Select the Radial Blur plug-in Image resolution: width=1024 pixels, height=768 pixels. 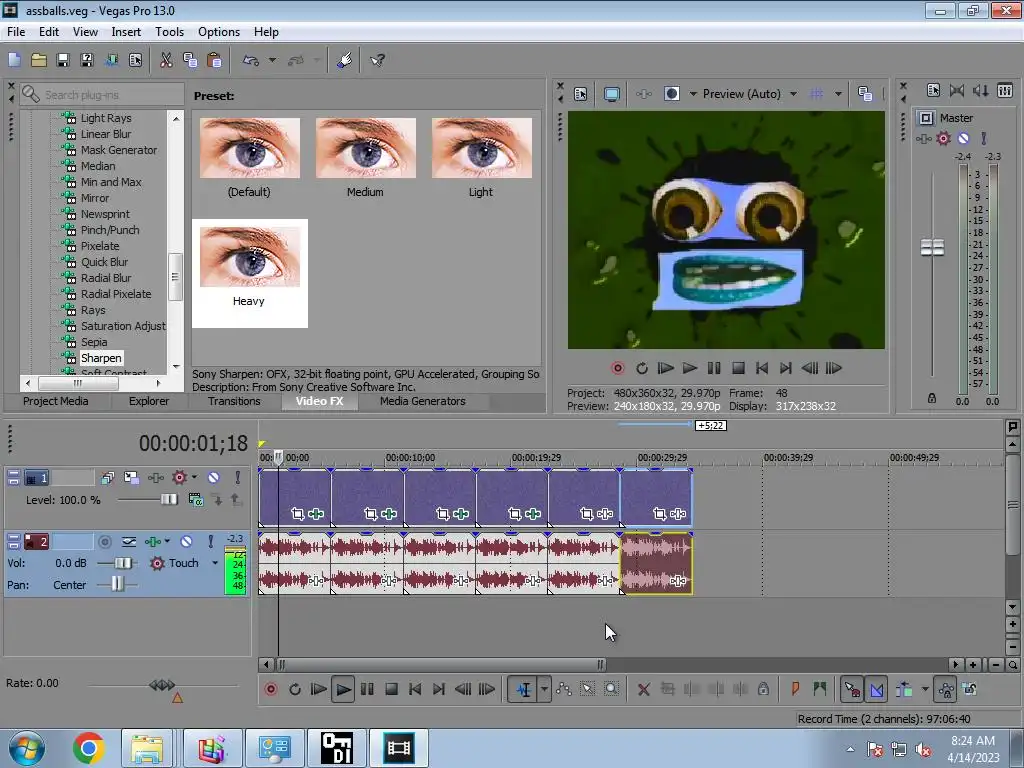(x=106, y=278)
